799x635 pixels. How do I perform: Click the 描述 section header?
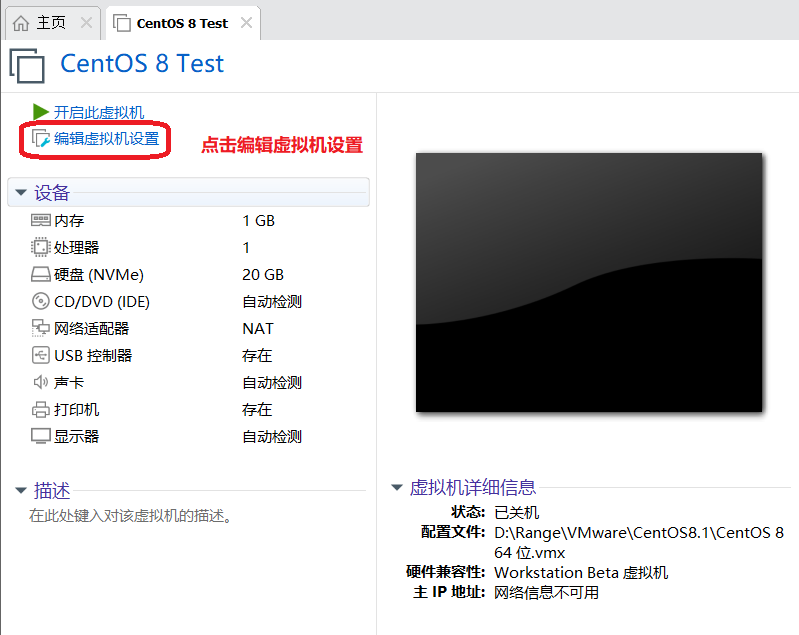52,491
